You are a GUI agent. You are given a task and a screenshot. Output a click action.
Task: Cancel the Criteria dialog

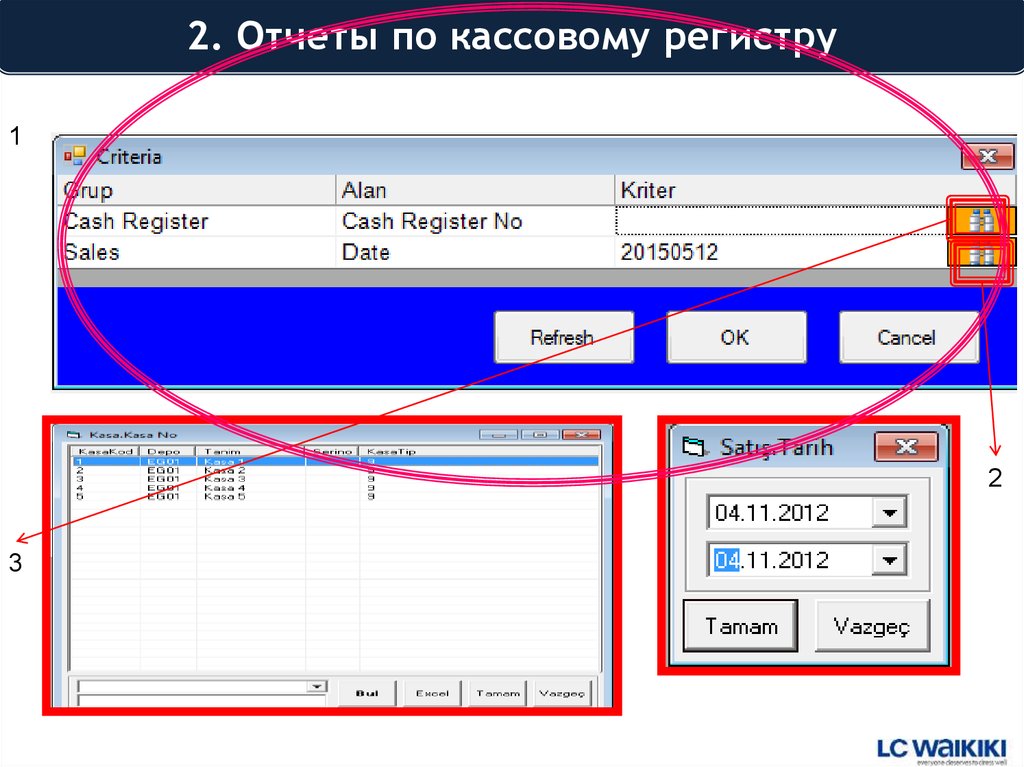point(908,337)
